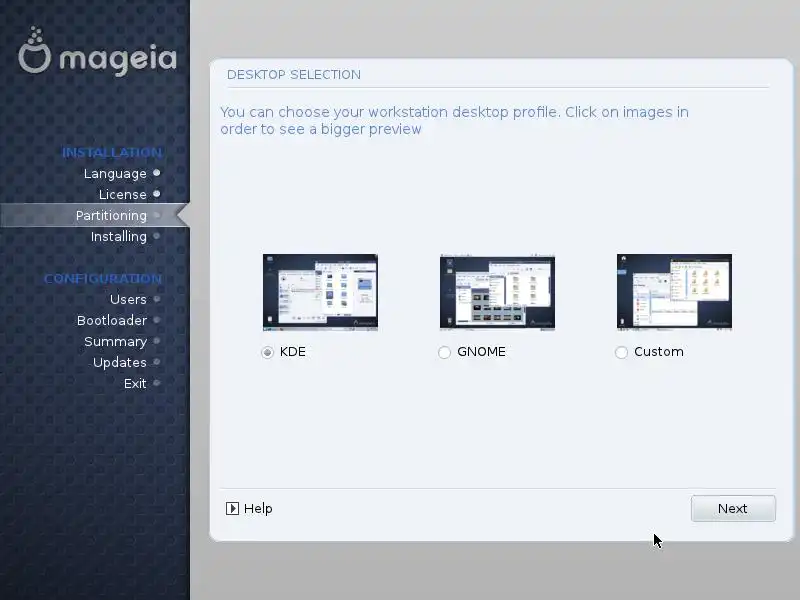Click the Summary step in sidebar
Viewport: 800px width, 600px height.
point(115,341)
